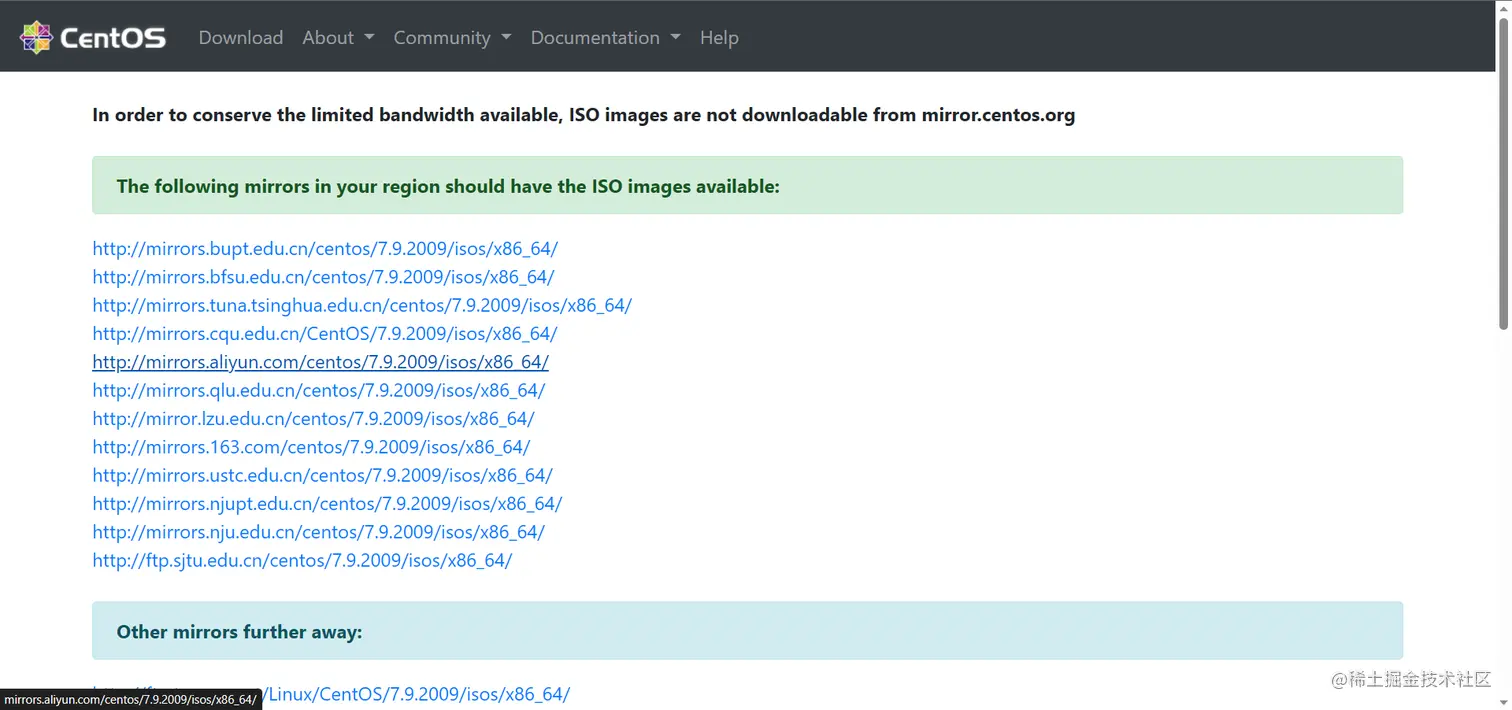
Task: Open the mirrors.bfsu.edu.cn mirror link
Action: click(x=323, y=277)
